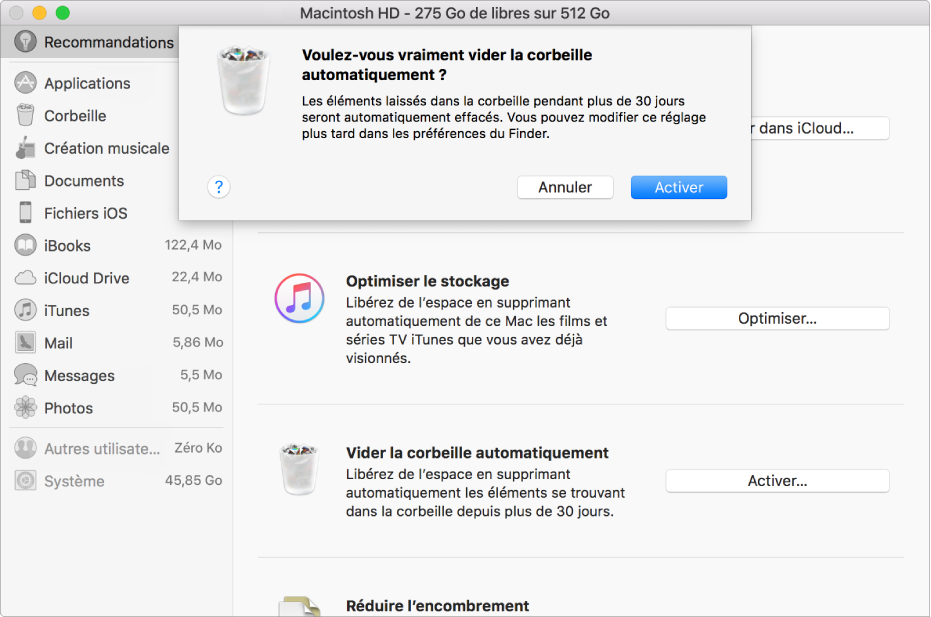This screenshot has height=617, width=931.
Task: Click the partially hidden dans iCloud... button
Action: [x=820, y=128]
